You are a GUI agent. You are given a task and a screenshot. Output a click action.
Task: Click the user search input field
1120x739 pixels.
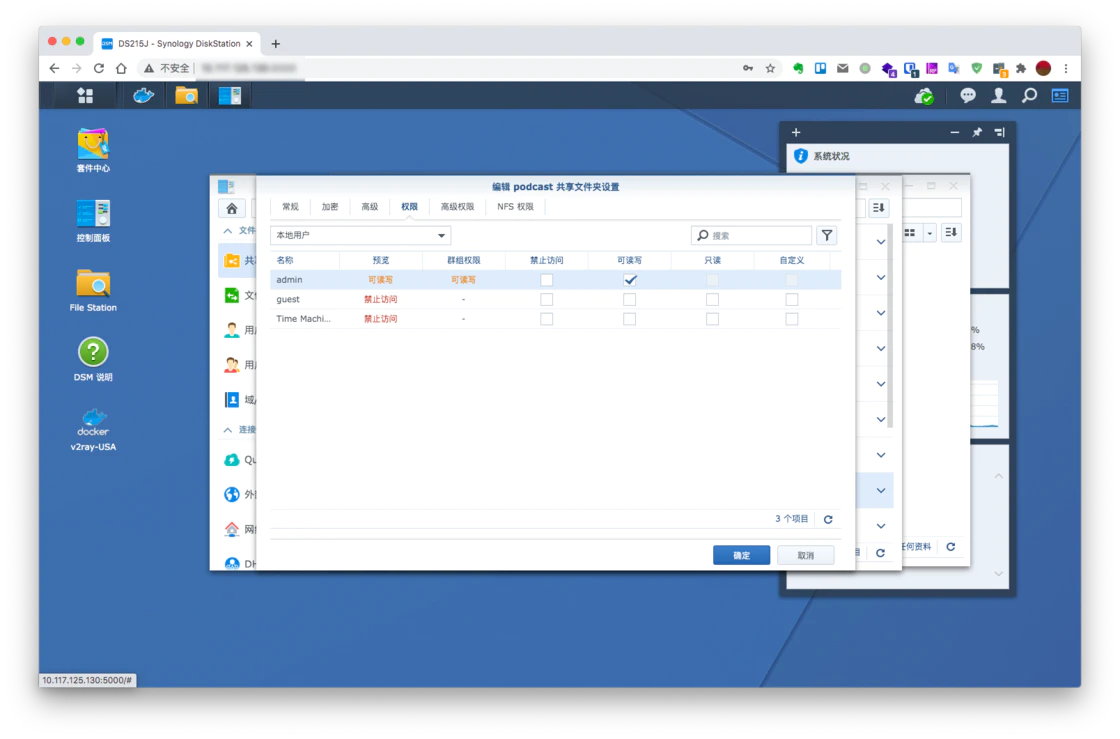(758, 236)
